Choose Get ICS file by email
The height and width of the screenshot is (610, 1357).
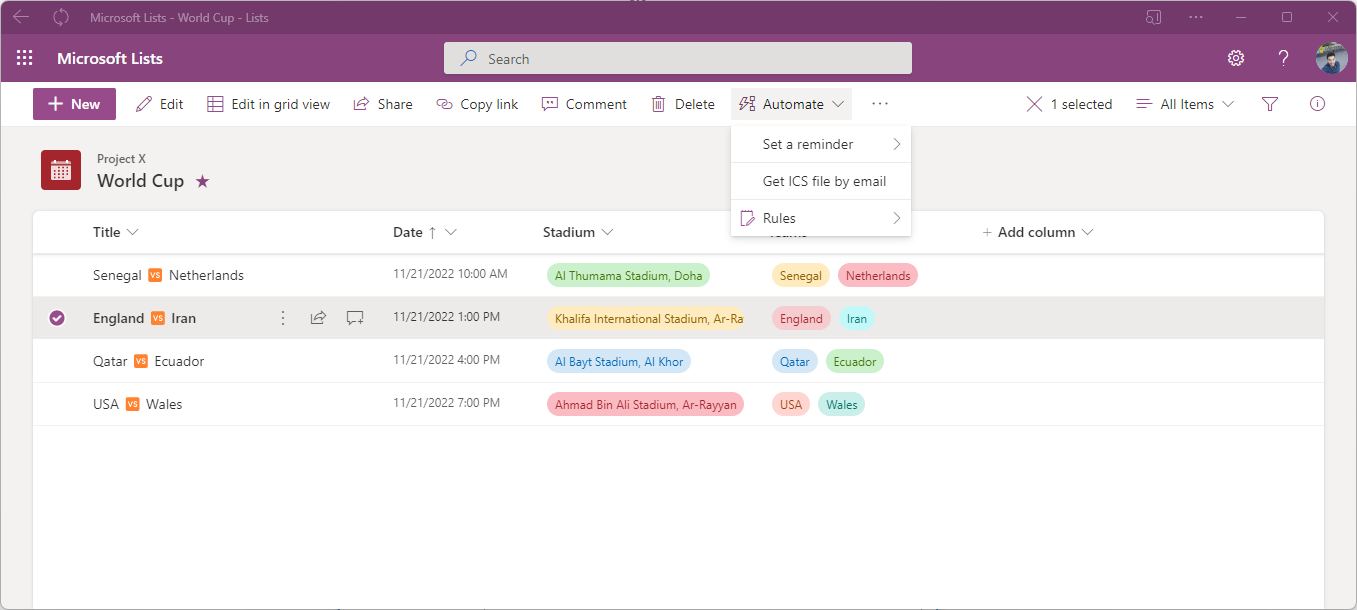(x=824, y=181)
